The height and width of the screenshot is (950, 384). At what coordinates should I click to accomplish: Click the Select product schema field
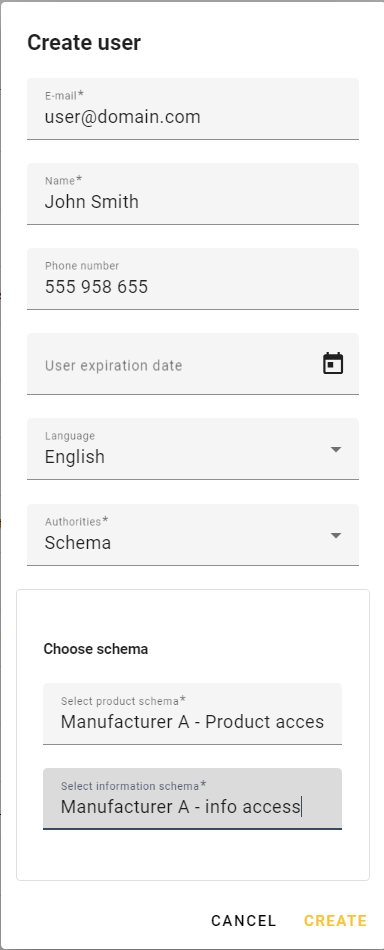point(193,714)
